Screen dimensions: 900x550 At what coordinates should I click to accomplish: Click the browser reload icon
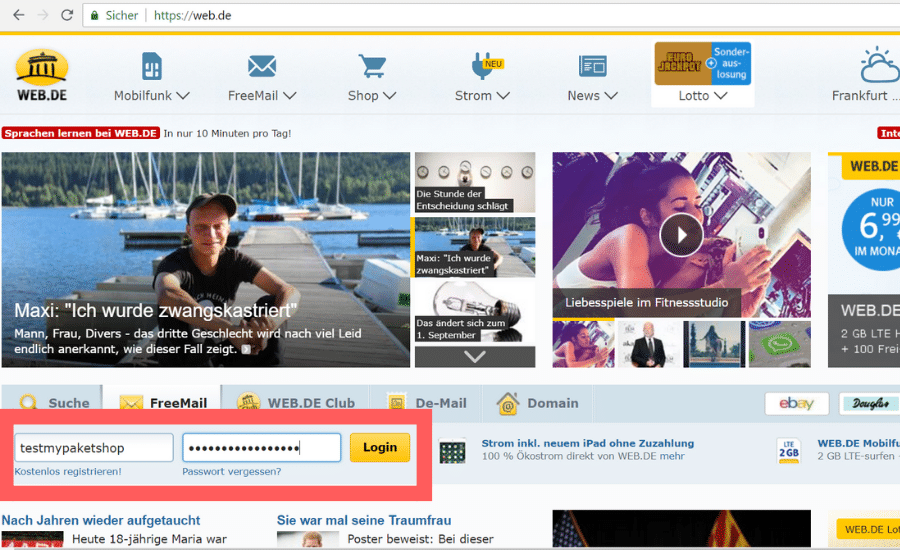67,16
